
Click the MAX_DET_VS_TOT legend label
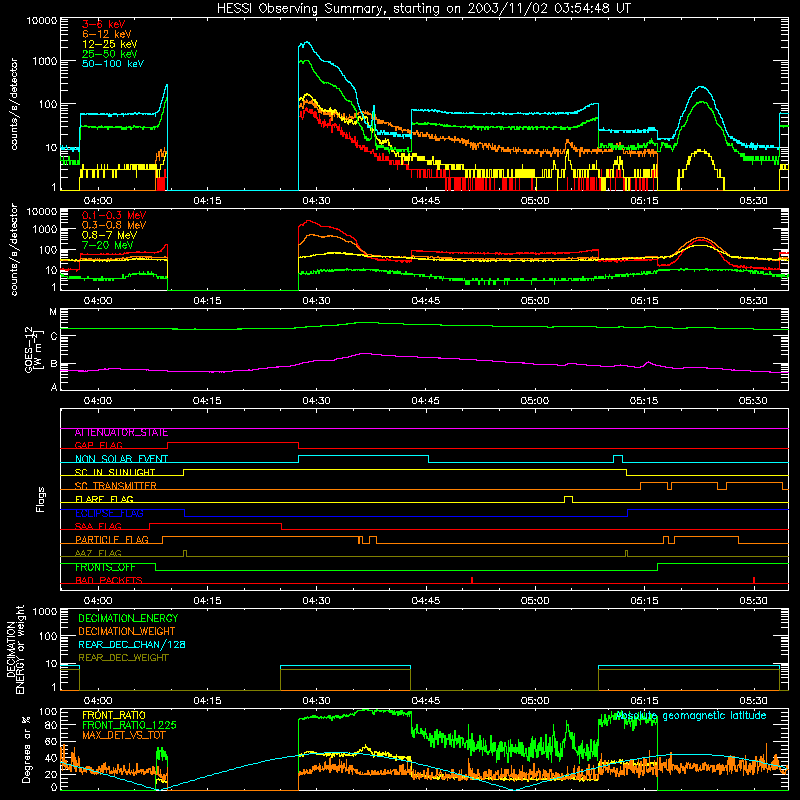(124, 735)
